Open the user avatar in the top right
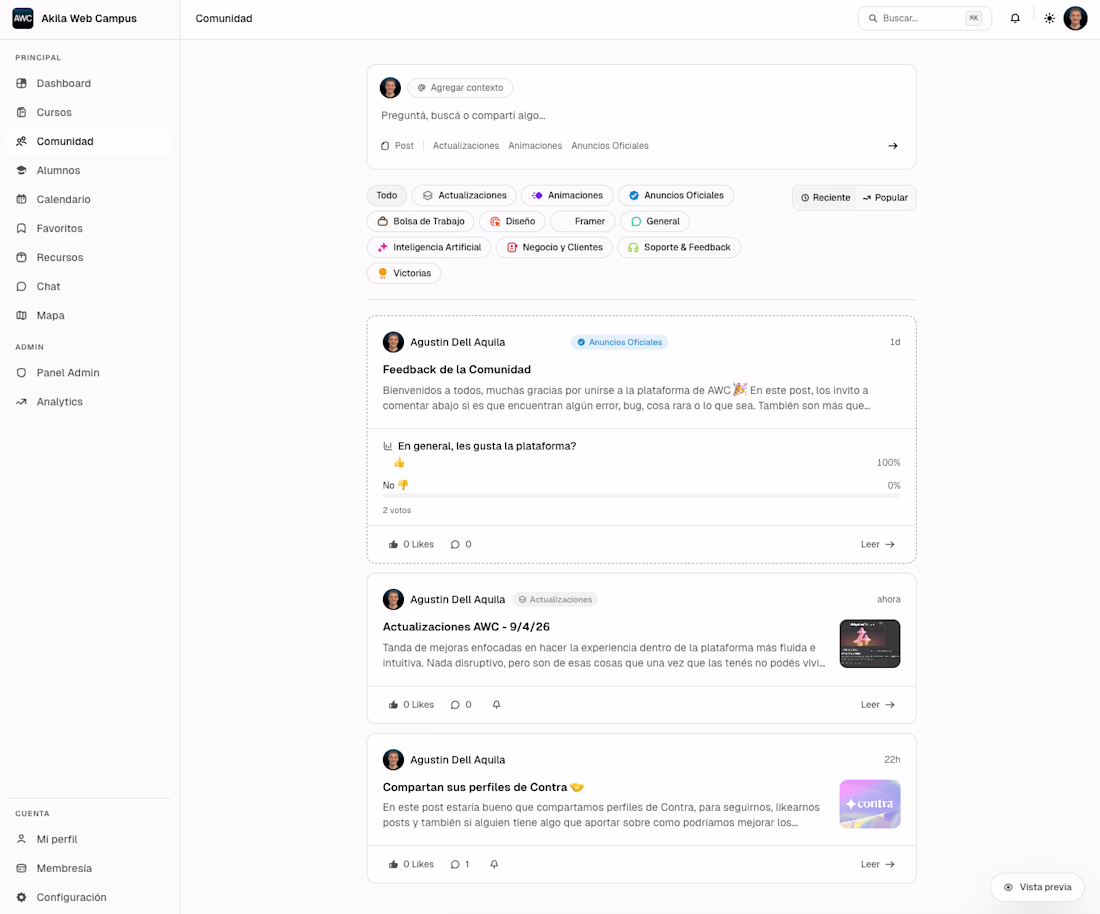 (1075, 18)
